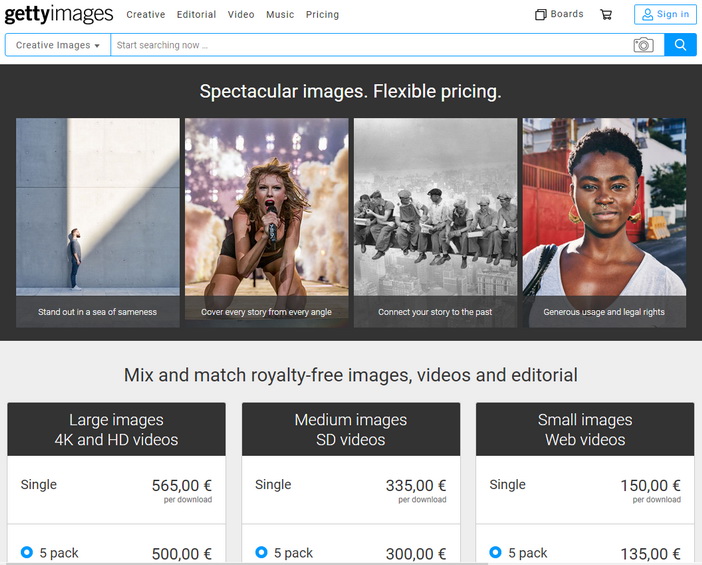Open the Editorial menu
702x565 pixels.
pos(196,15)
